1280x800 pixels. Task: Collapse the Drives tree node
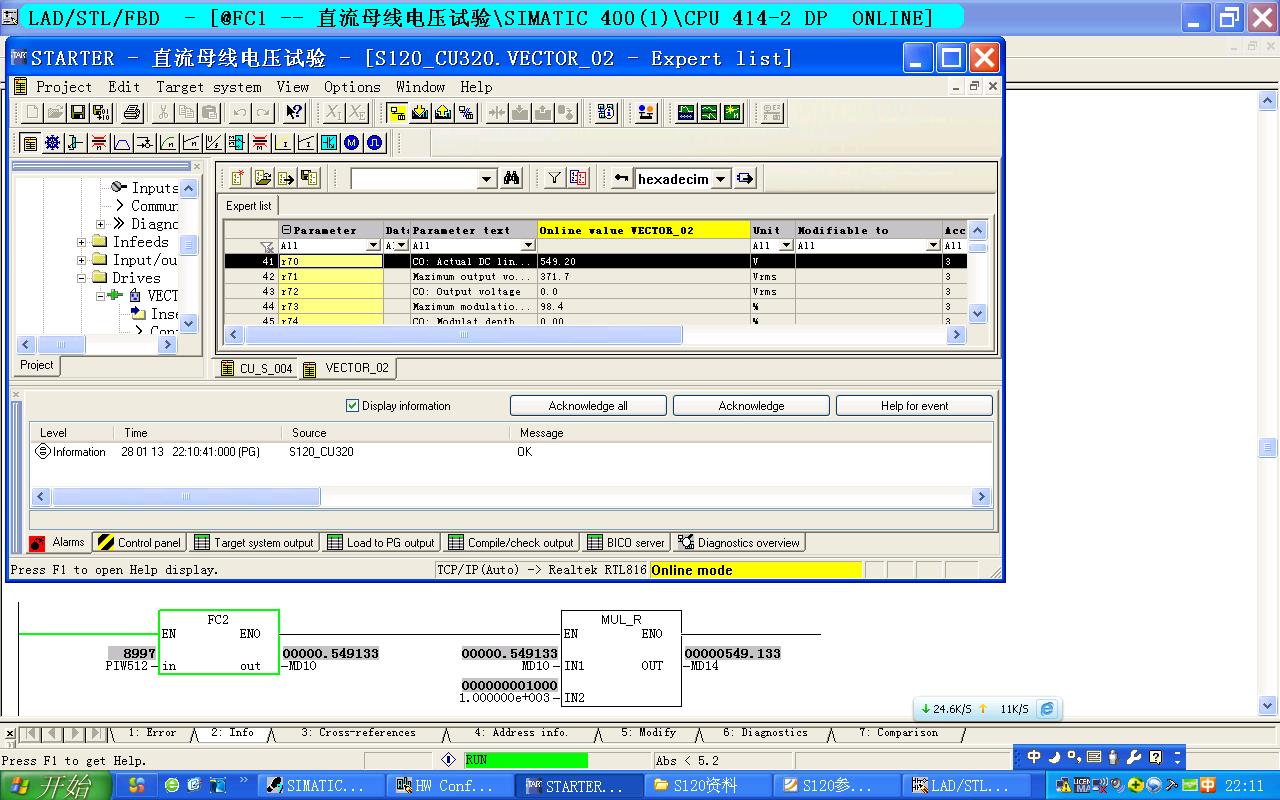click(81, 278)
